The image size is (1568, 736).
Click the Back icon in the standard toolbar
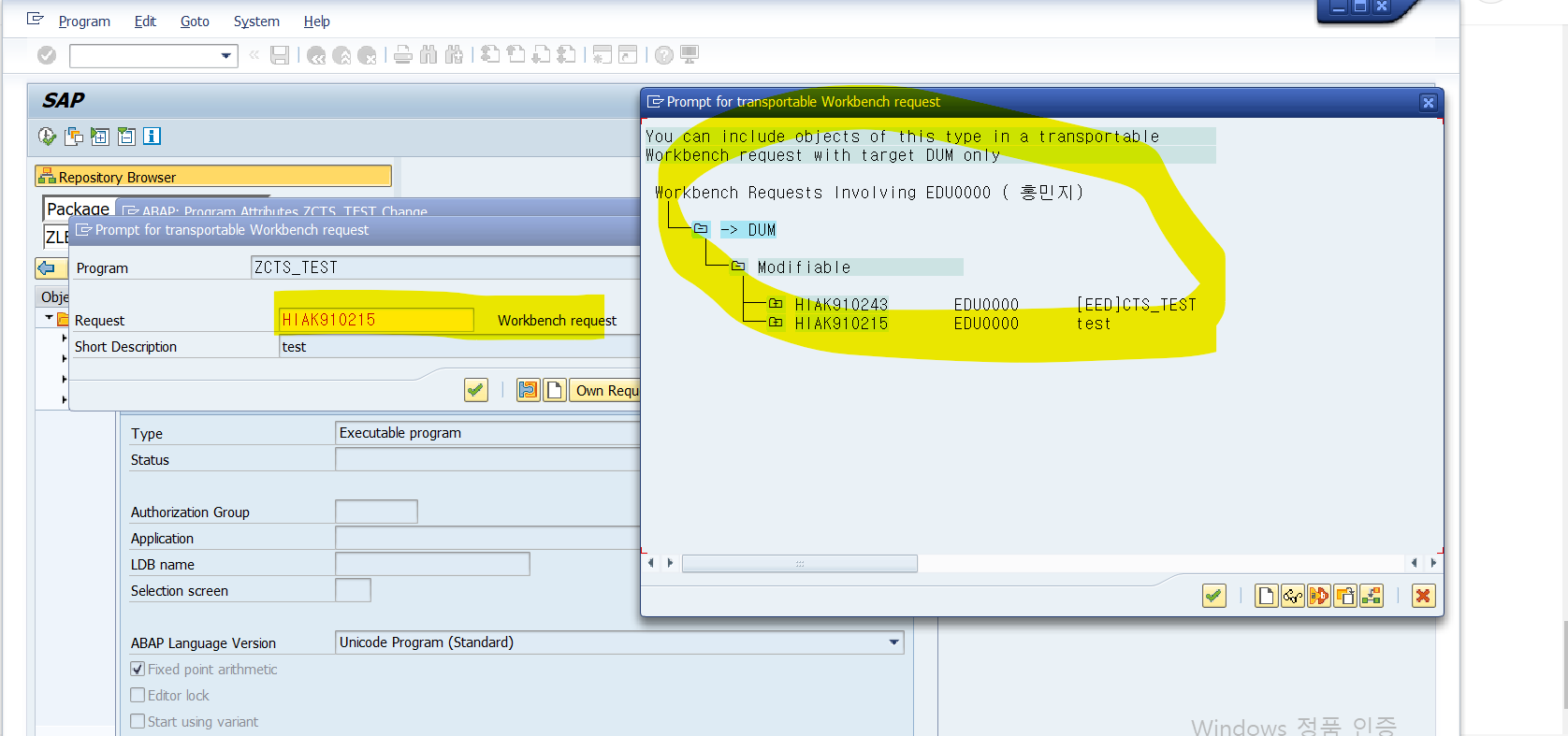(316, 55)
